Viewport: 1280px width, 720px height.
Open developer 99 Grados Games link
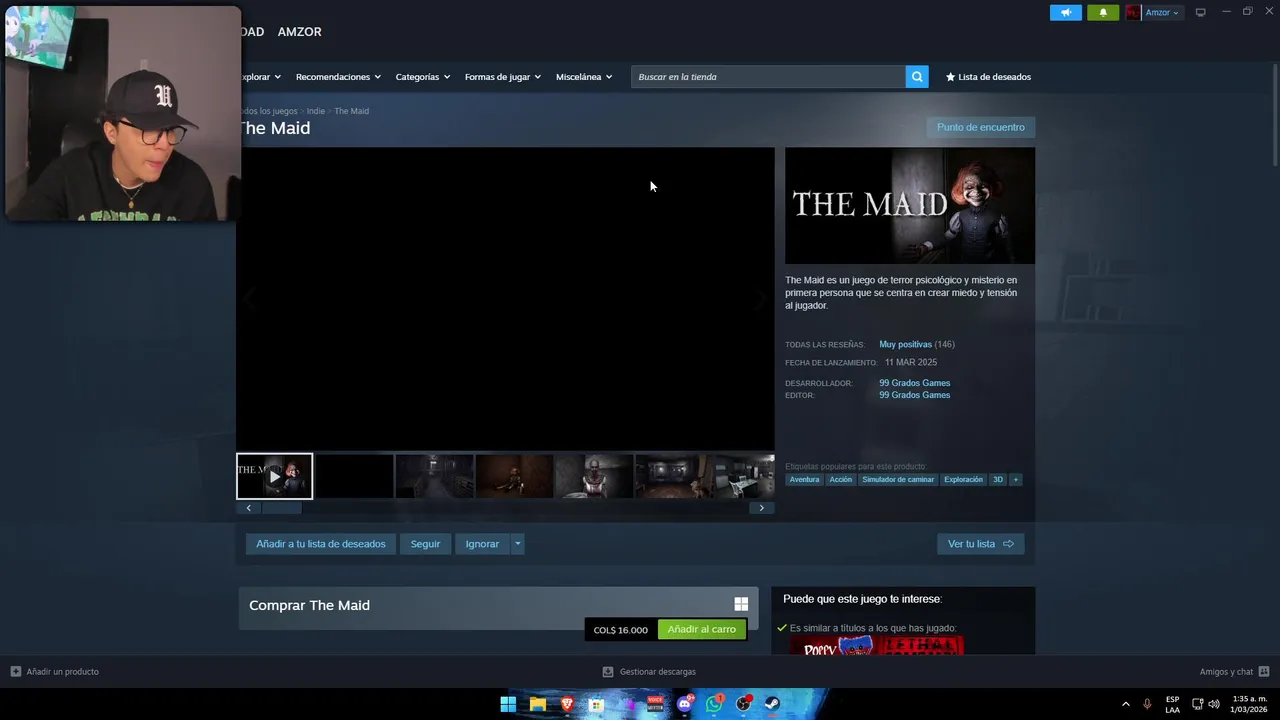coord(914,383)
